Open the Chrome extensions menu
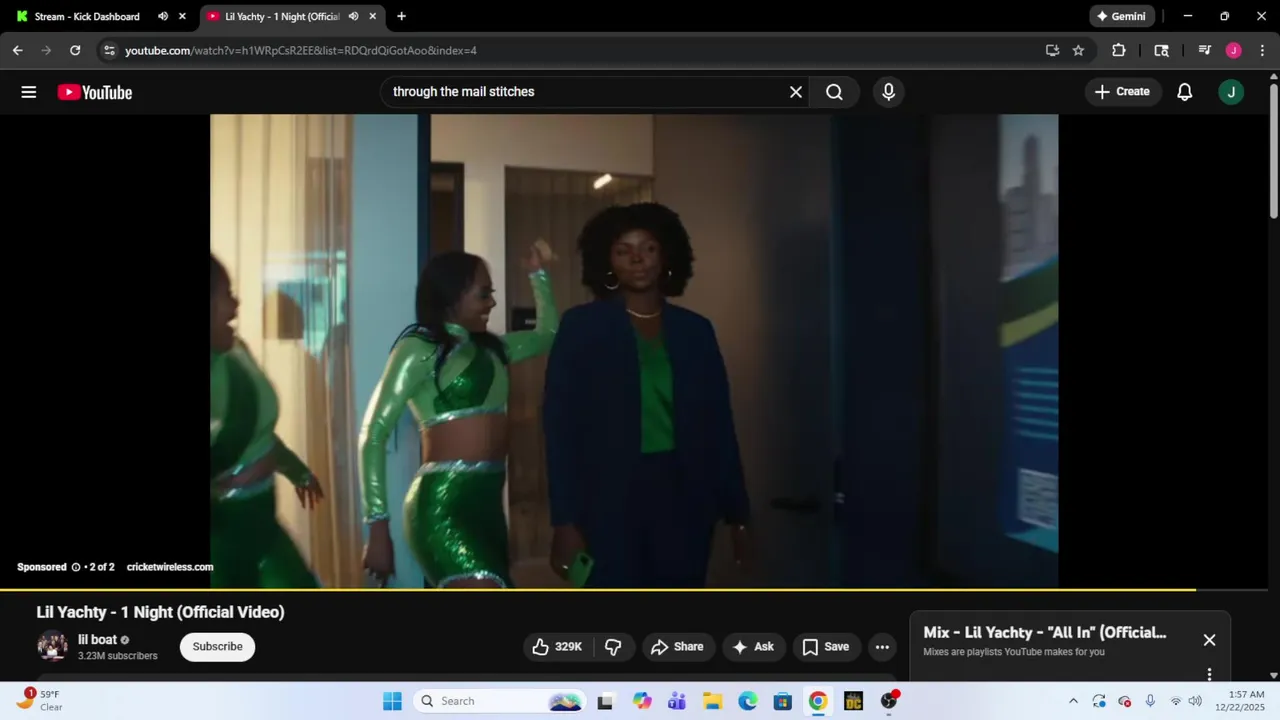This screenshot has width=1280, height=720. 1119,50
